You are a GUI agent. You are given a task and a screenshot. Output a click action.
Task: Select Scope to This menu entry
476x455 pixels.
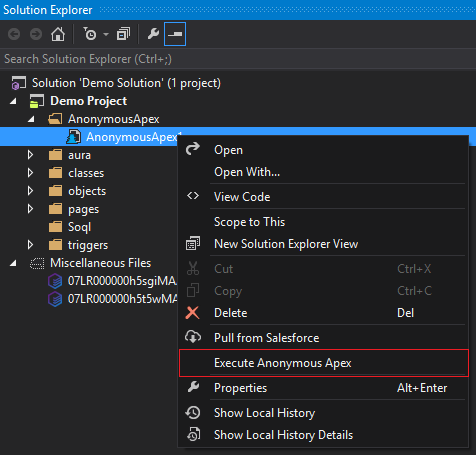coord(323,222)
